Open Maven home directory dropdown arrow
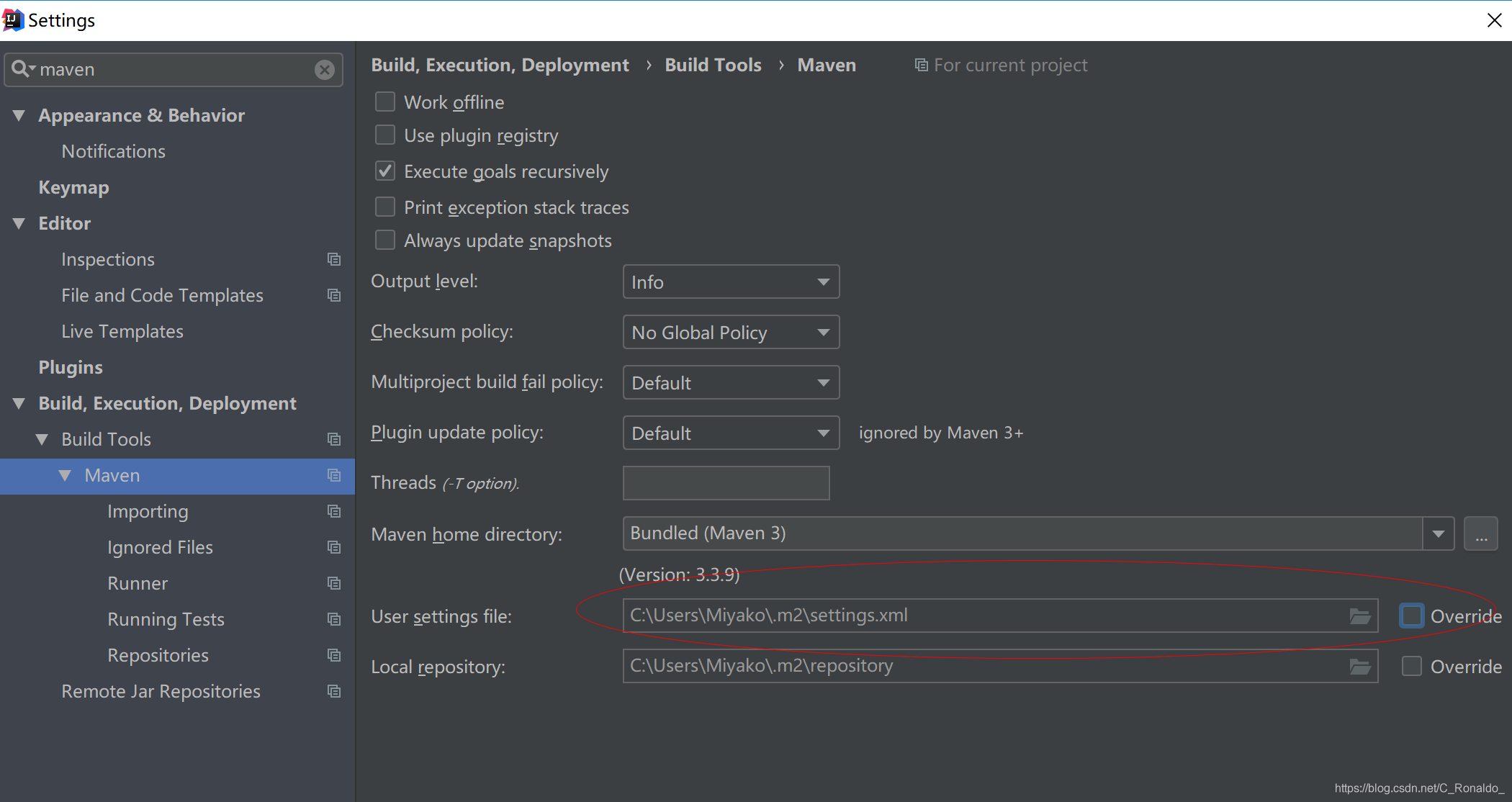 1439,533
